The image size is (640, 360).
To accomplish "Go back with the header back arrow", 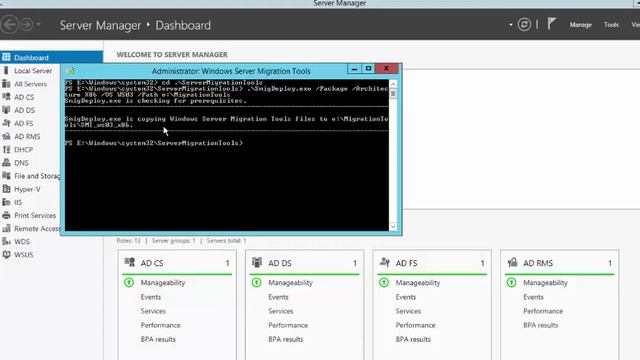I will (9, 25).
